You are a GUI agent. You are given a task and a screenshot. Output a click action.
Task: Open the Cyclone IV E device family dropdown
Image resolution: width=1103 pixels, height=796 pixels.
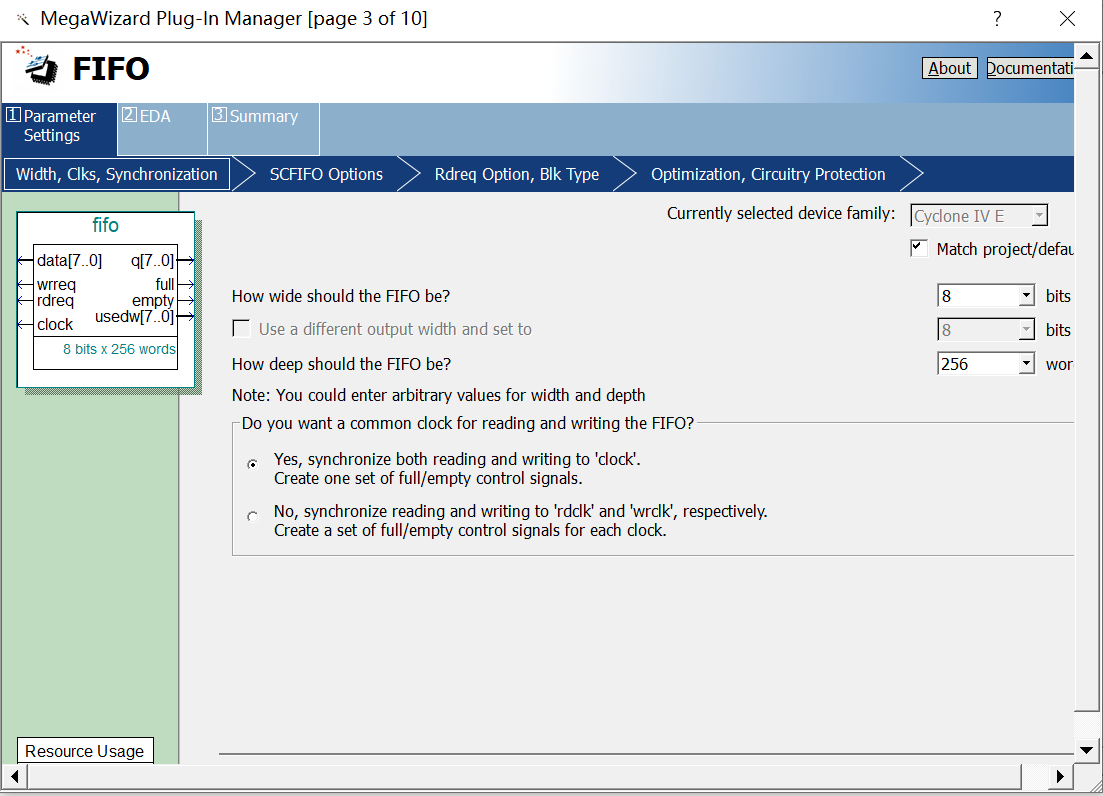(1039, 216)
